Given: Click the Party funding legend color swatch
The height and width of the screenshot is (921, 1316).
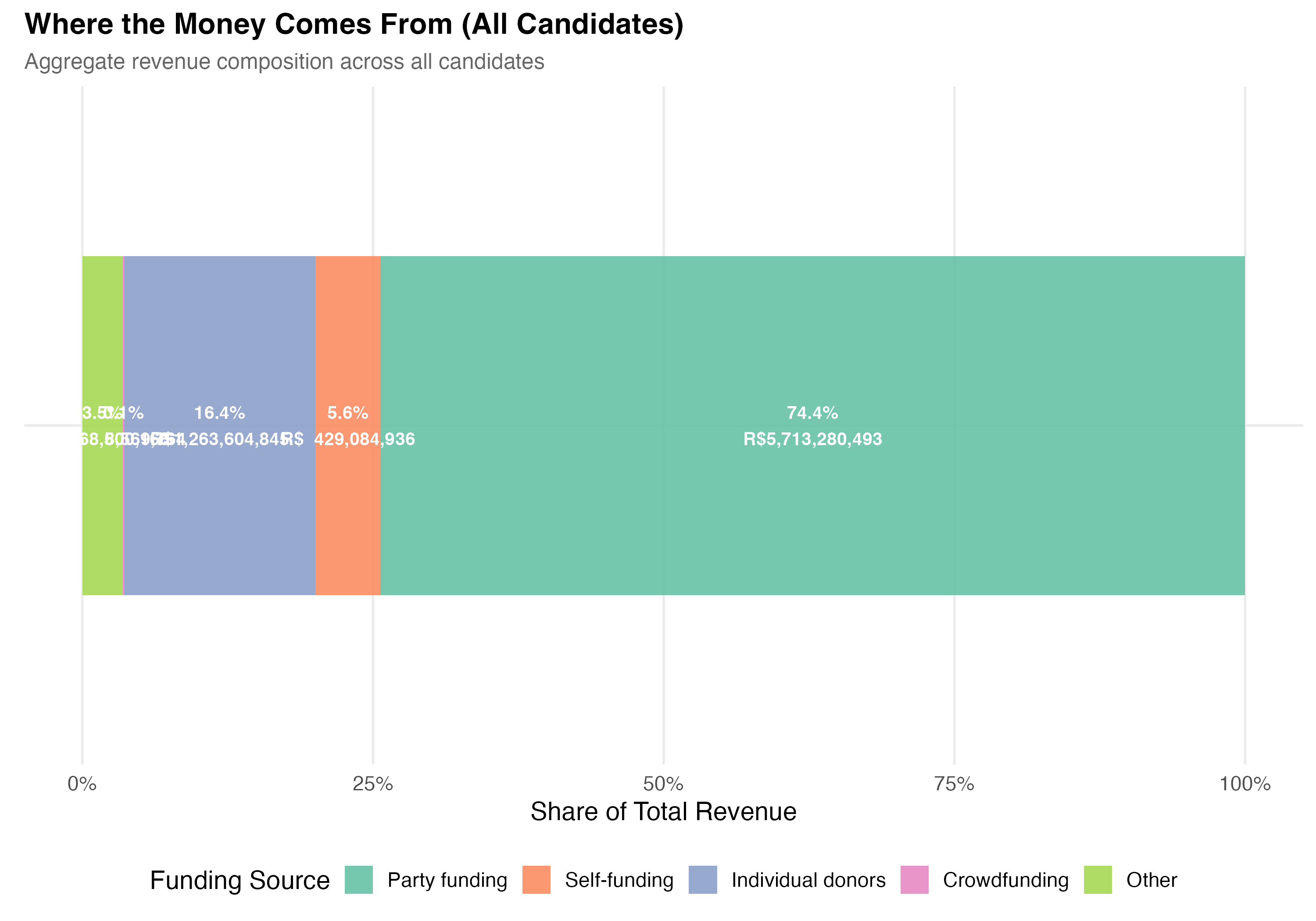Looking at the screenshot, I should (x=359, y=880).
